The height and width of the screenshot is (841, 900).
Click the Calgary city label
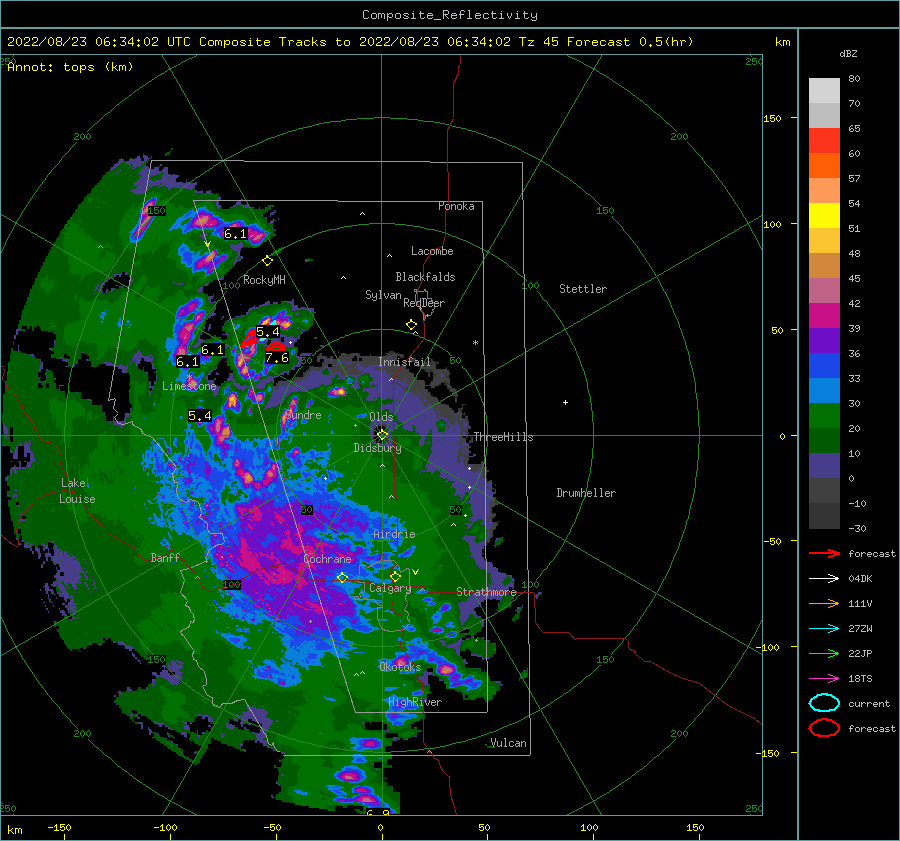(390, 588)
